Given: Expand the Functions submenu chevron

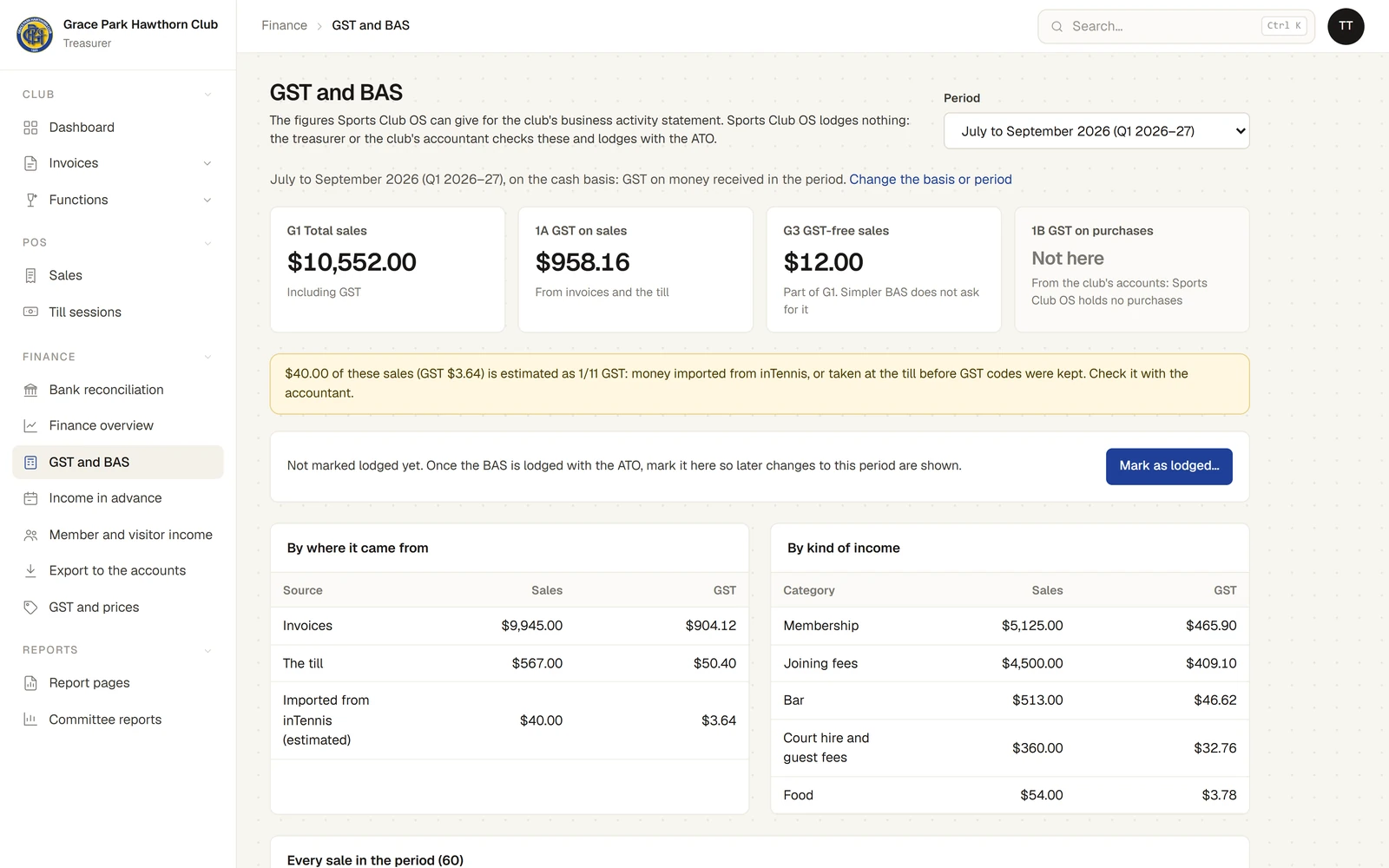Looking at the screenshot, I should (x=207, y=200).
